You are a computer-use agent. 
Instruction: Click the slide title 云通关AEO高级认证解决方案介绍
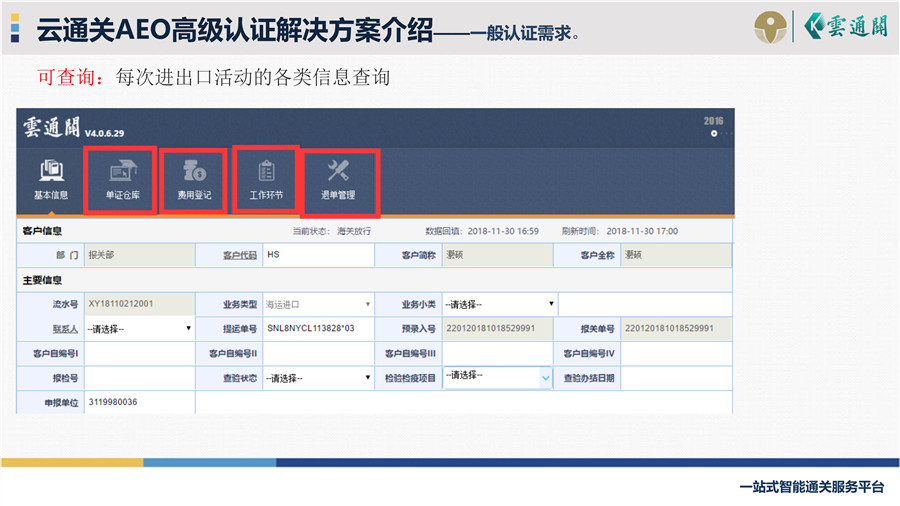(235, 30)
